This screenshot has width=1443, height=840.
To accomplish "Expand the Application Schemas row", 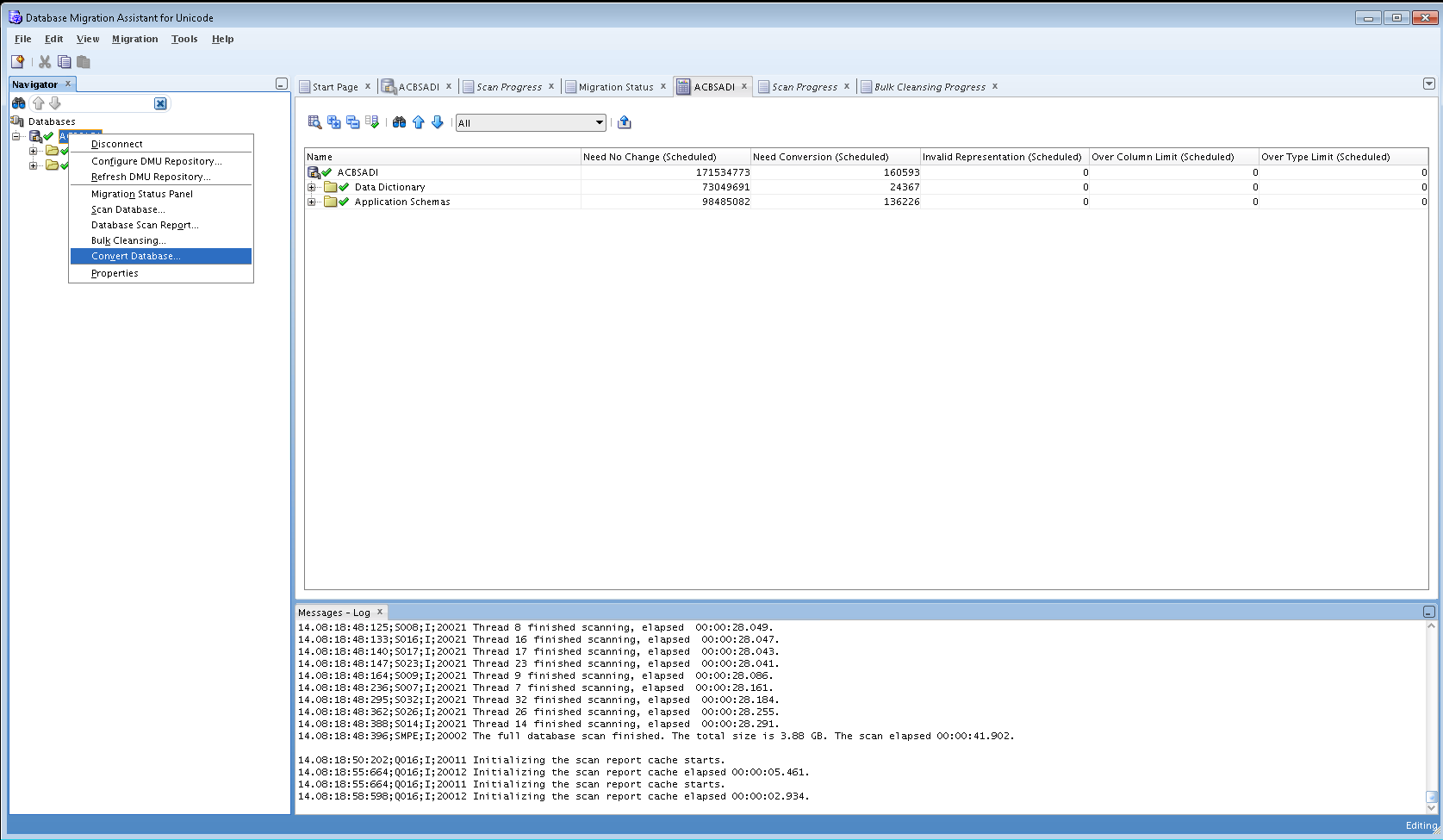I will (x=312, y=202).
